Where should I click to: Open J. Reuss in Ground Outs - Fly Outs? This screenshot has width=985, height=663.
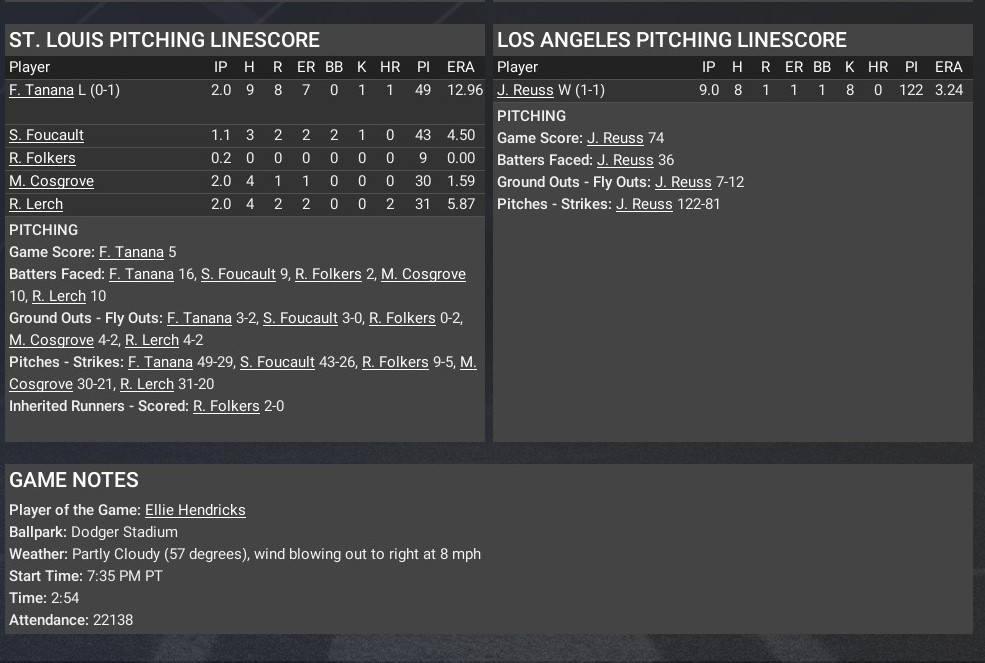pos(683,182)
